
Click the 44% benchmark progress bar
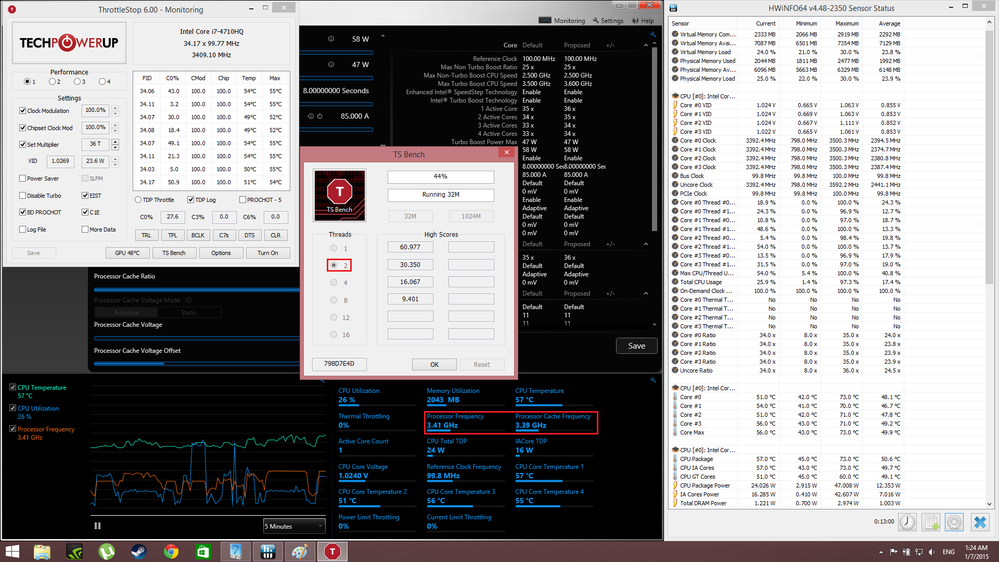(440, 177)
